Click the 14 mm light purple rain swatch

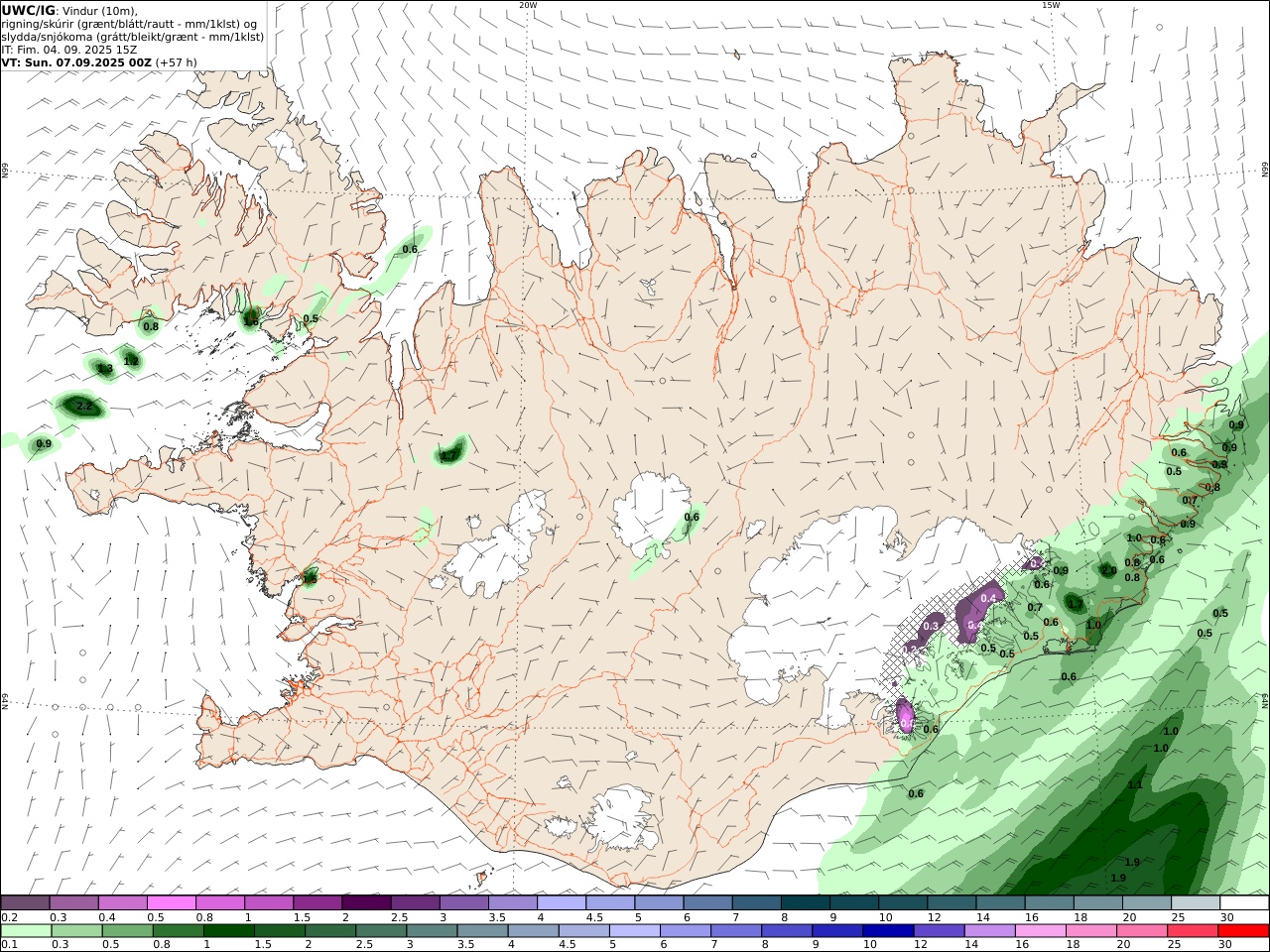pyautogui.click(x=989, y=930)
